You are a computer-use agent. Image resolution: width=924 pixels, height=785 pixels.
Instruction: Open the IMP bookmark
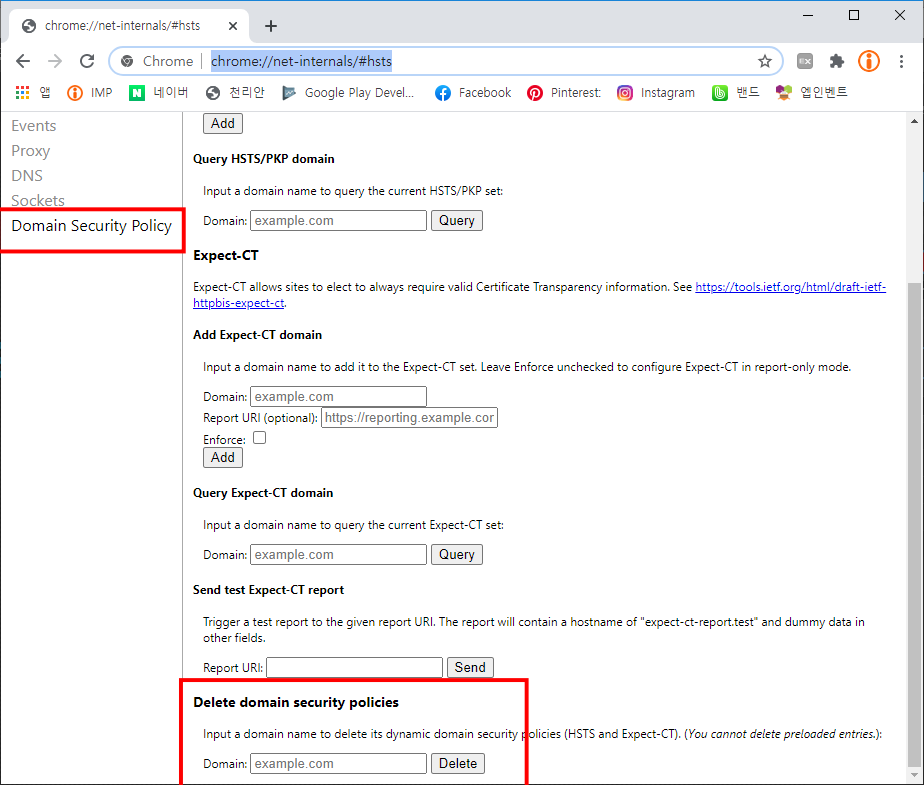pyautogui.click(x=90, y=93)
